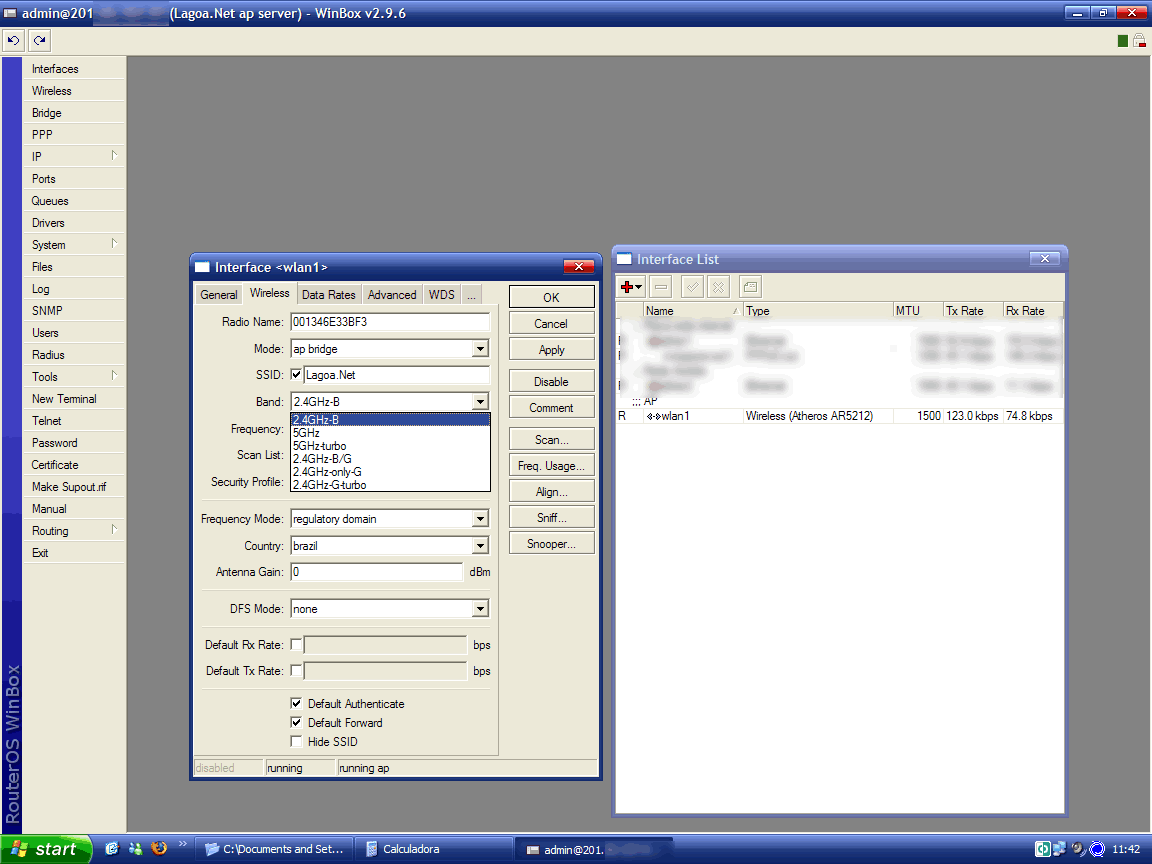Click the OK button
The image size is (1152, 864).
pos(551,298)
